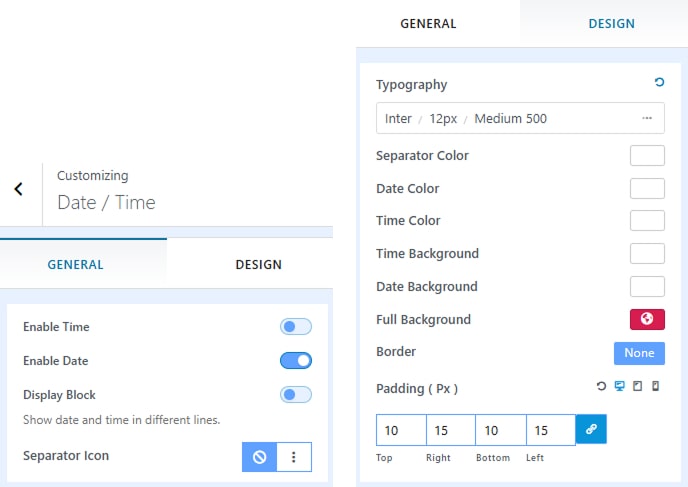Select the no-separator icon option
688x487 pixels.
259,456
